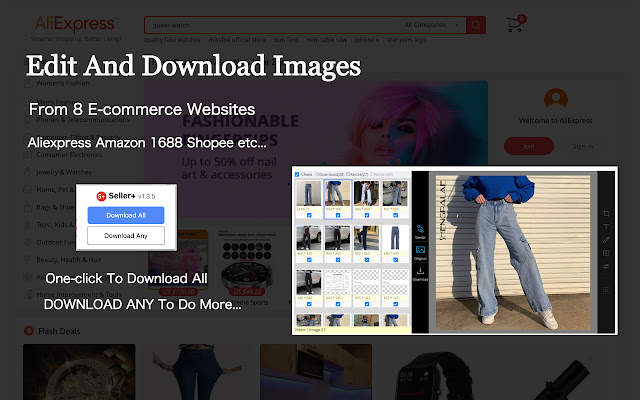Click the red Join button
Screen dimensions: 640x400
pos(529,146)
